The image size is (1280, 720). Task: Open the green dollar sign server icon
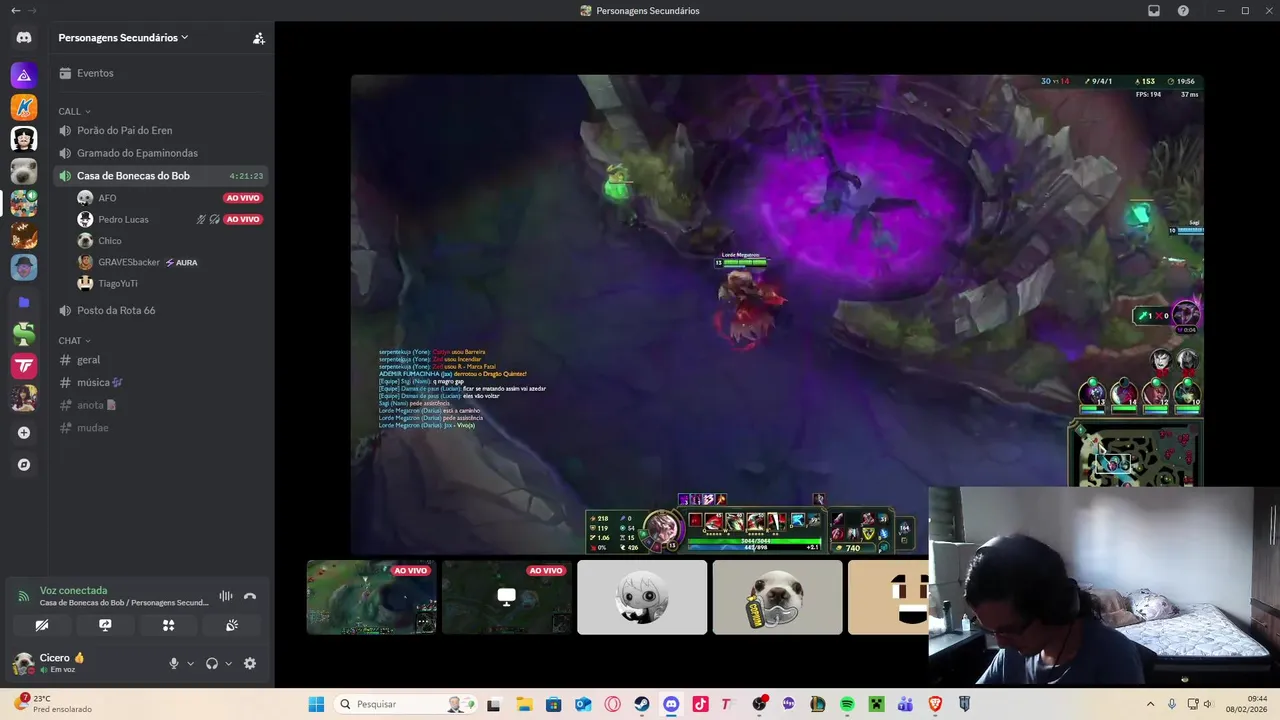click(x=24, y=334)
